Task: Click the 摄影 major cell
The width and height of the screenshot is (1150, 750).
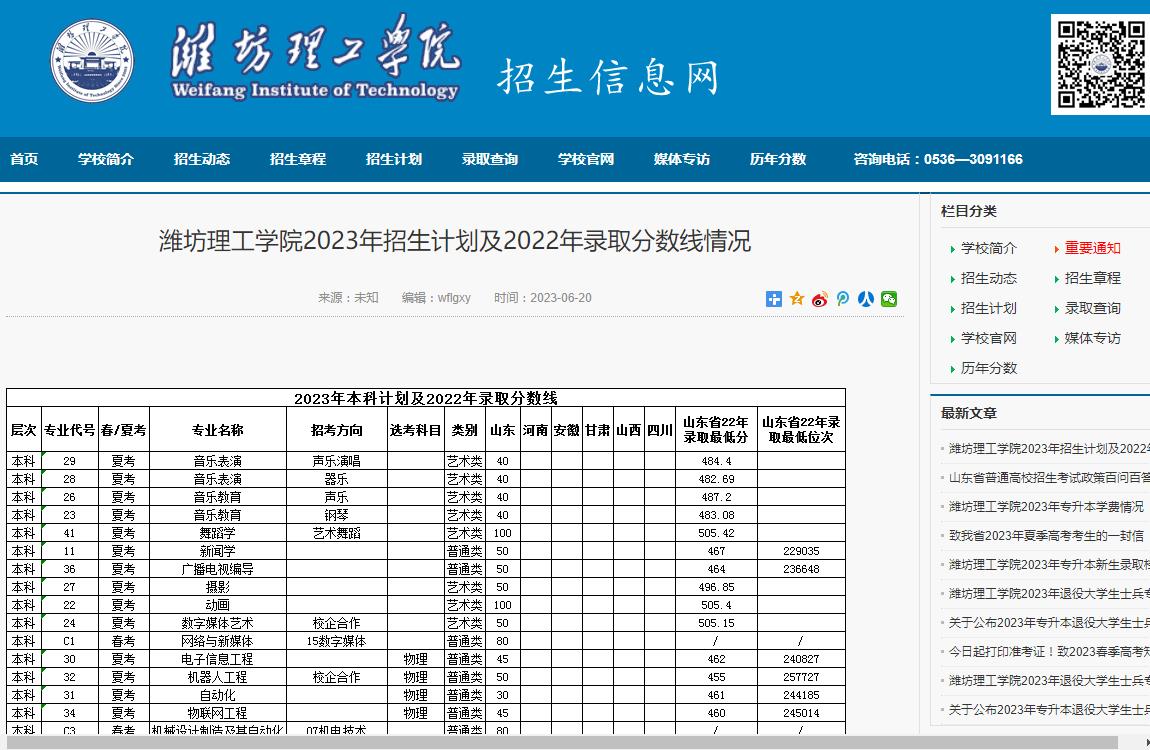Action: click(x=218, y=587)
